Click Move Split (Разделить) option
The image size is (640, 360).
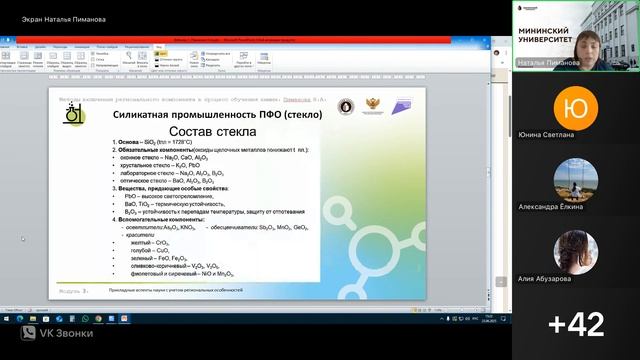pyautogui.click(x=211, y=65)
